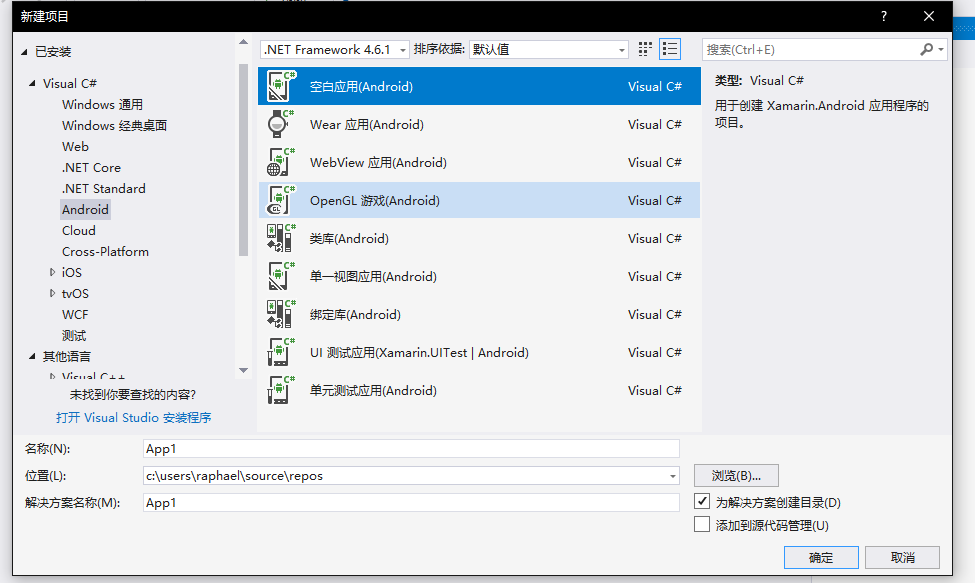Select WebView 应用(Android) template name
This screenshot has height=583, width=975.
click(x=378, y=163)
